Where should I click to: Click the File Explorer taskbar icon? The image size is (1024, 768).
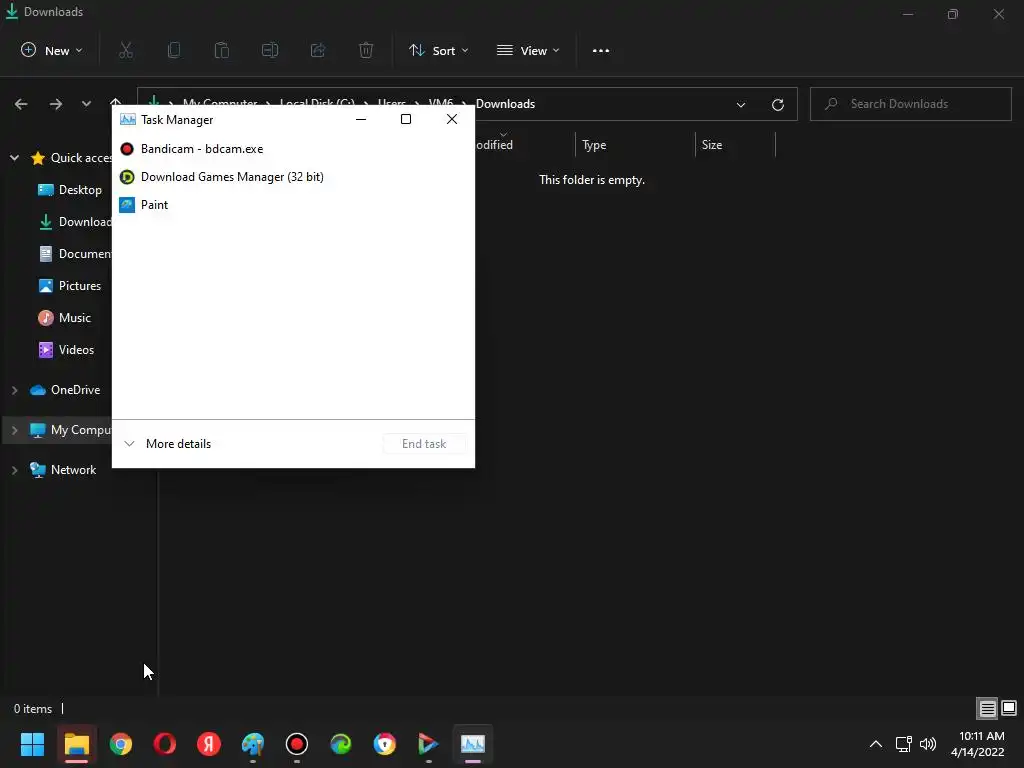coord(76,744)
